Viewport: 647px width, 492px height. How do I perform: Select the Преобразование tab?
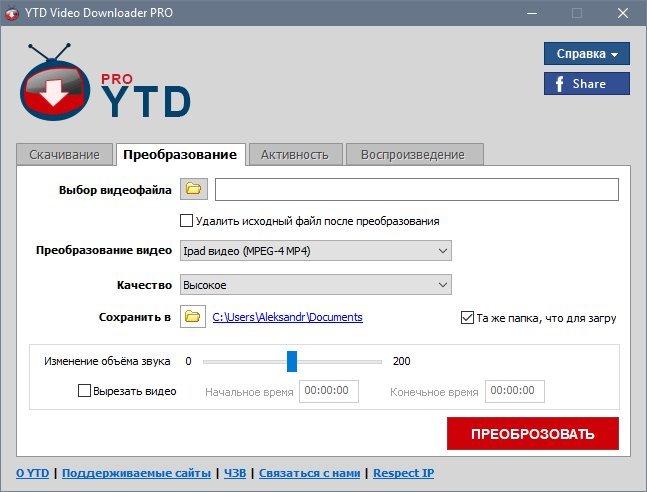coord(180,155)
